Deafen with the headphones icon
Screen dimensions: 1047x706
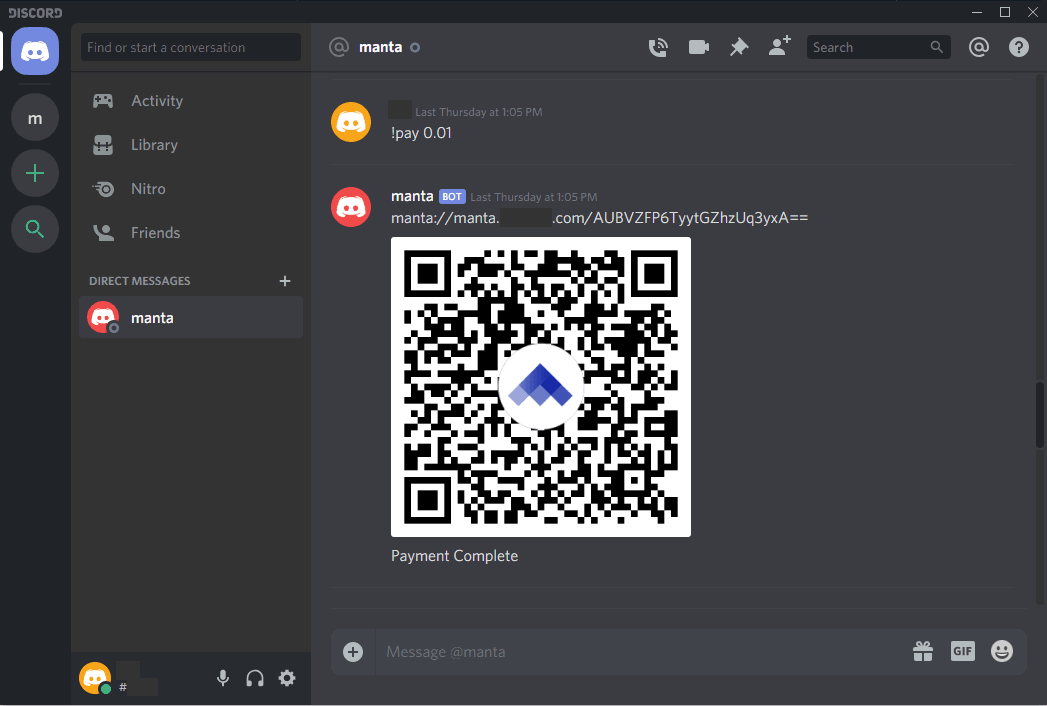pos(255,679)
